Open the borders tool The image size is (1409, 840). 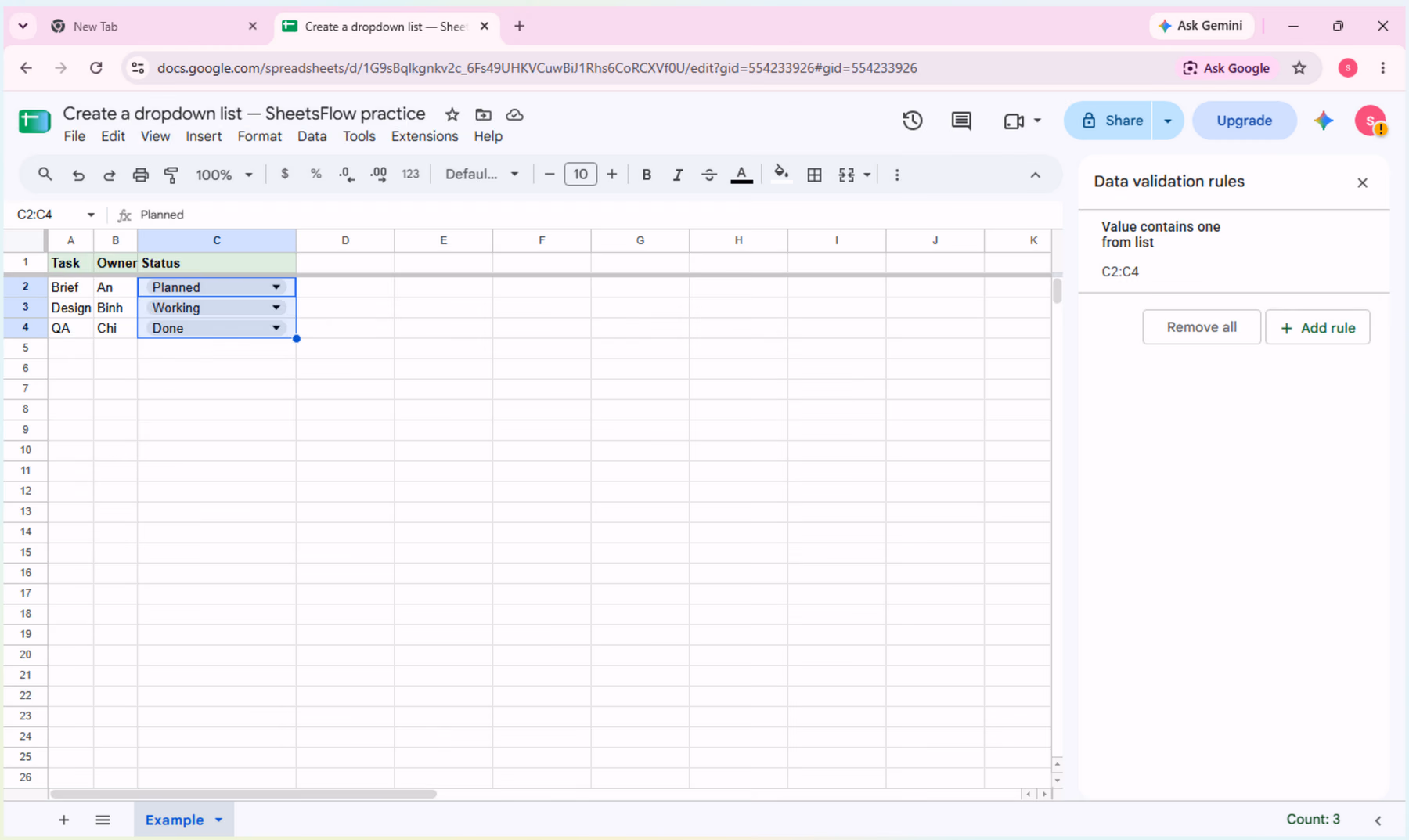(x=814, y=175)
